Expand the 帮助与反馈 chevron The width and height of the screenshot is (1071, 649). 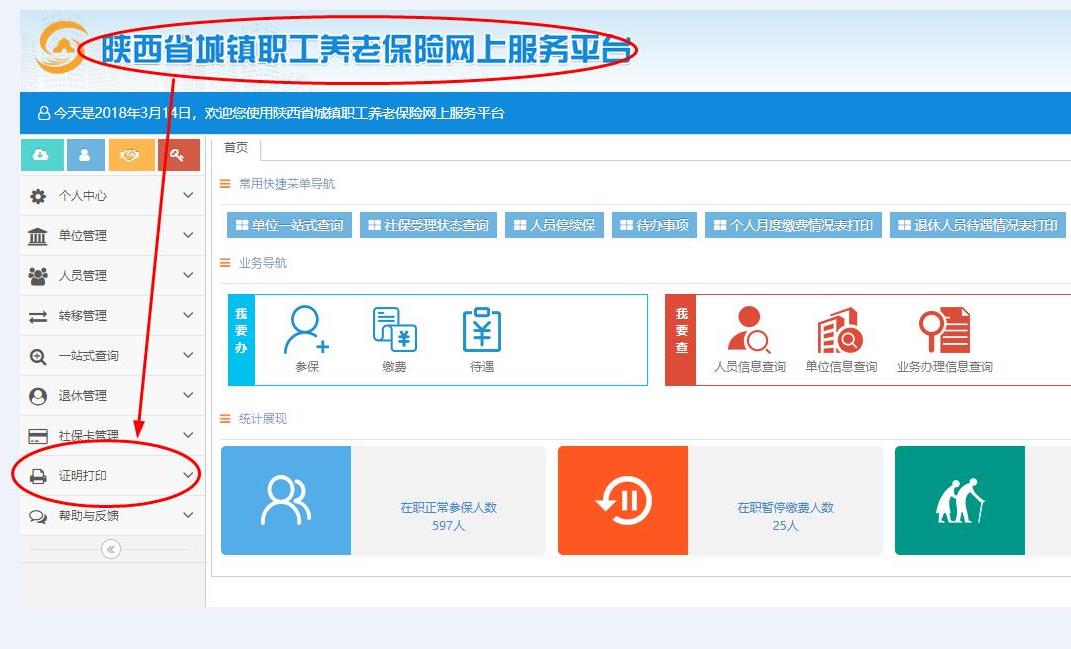pos(189,515)
